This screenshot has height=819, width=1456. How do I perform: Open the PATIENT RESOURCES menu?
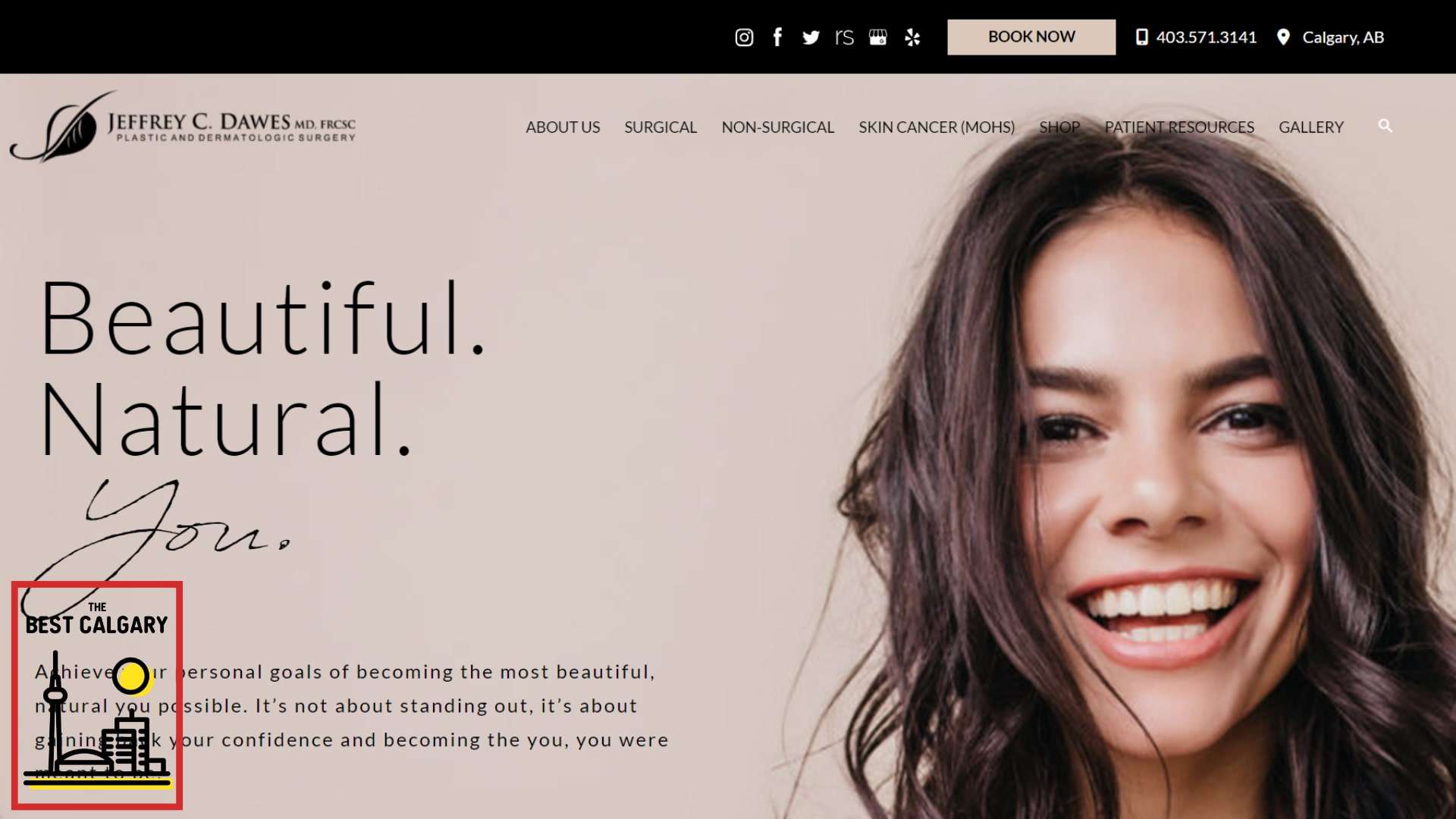1179,127
